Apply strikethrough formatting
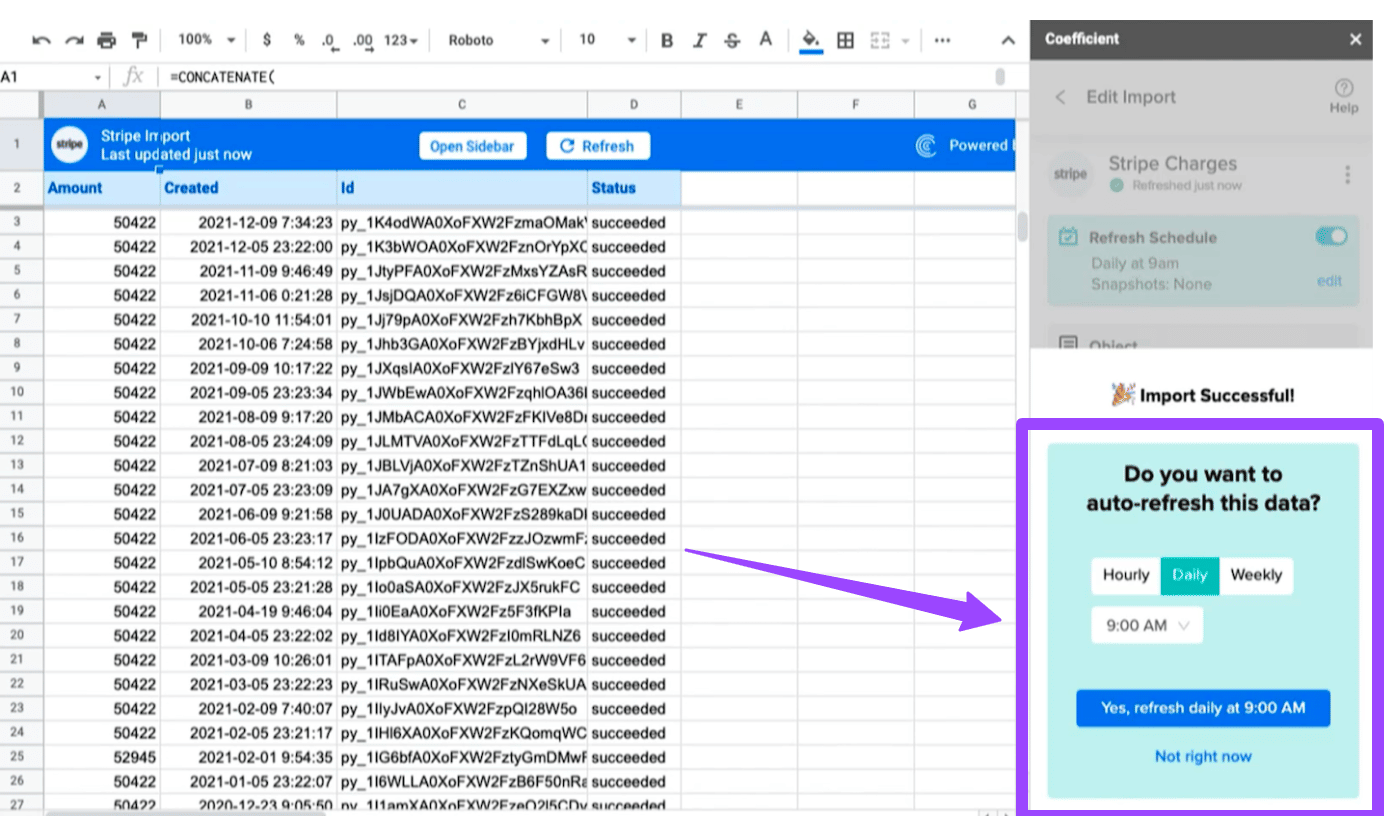 (x=732, y=40)
